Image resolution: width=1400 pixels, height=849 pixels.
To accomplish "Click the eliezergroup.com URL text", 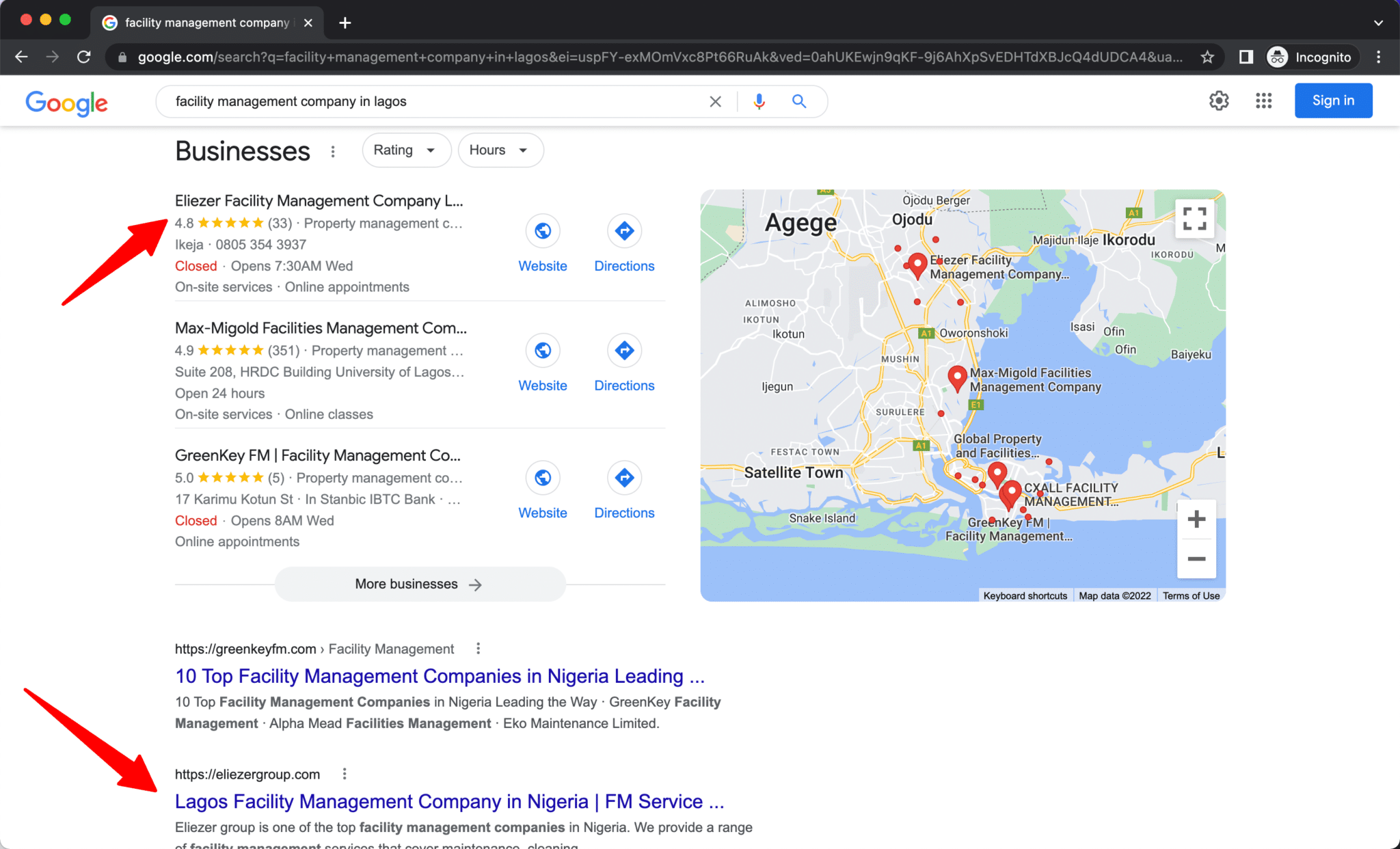I will coord(247,774).
